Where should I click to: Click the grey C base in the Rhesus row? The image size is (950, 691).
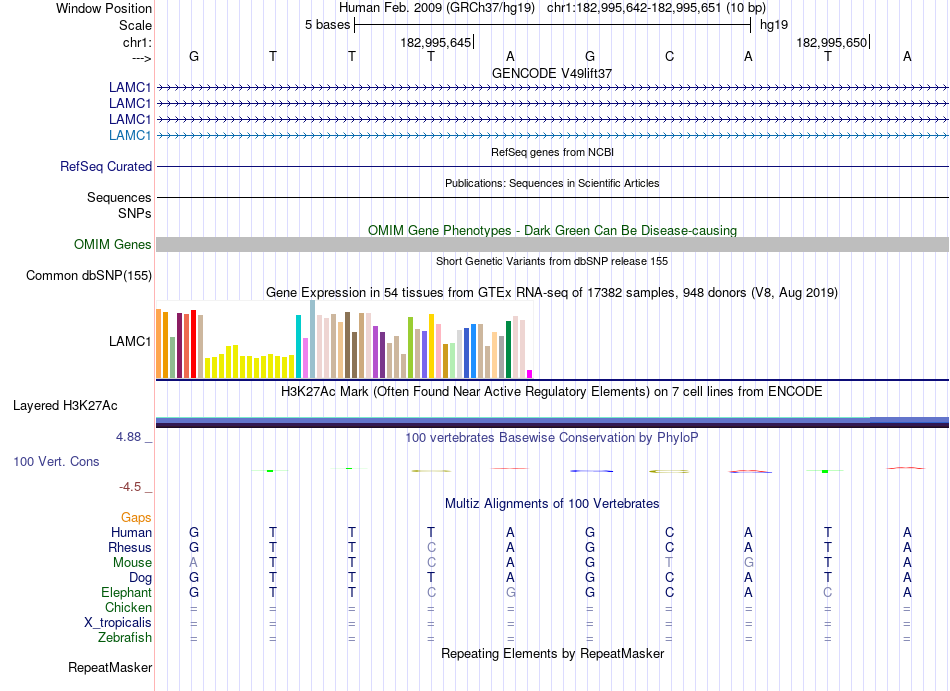[431, 547]
